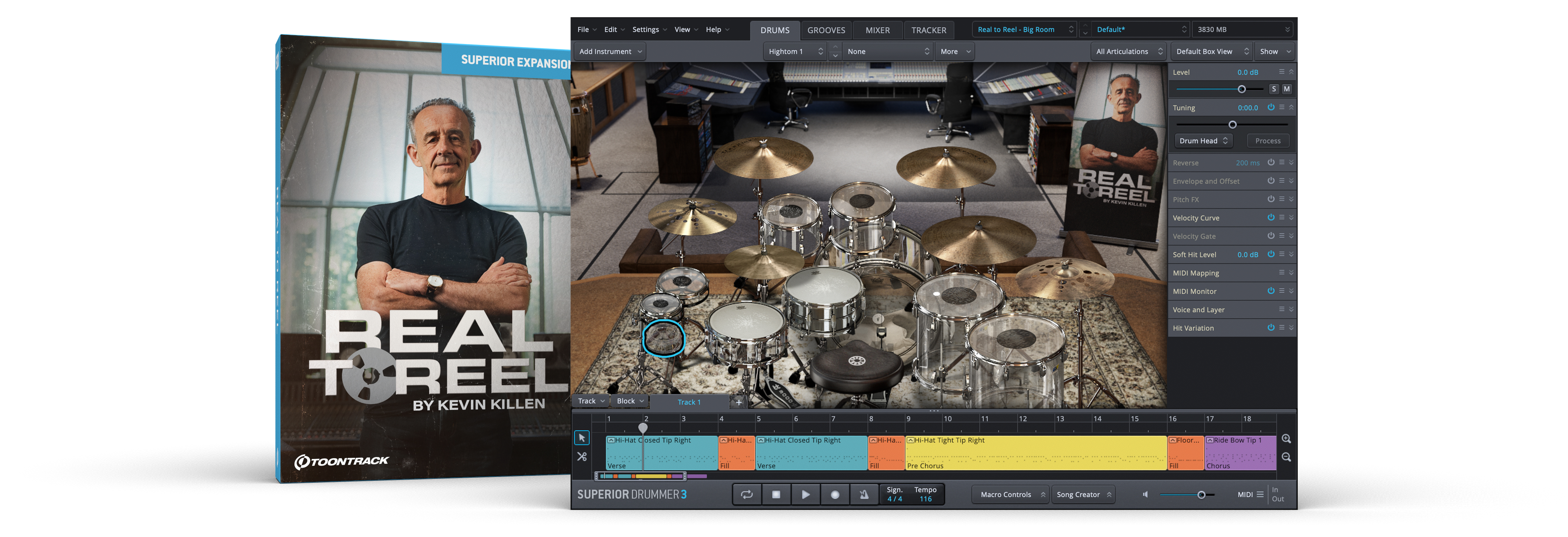1568x537 pixels.
Task: Click the Process button
Action: (1267, 140)
